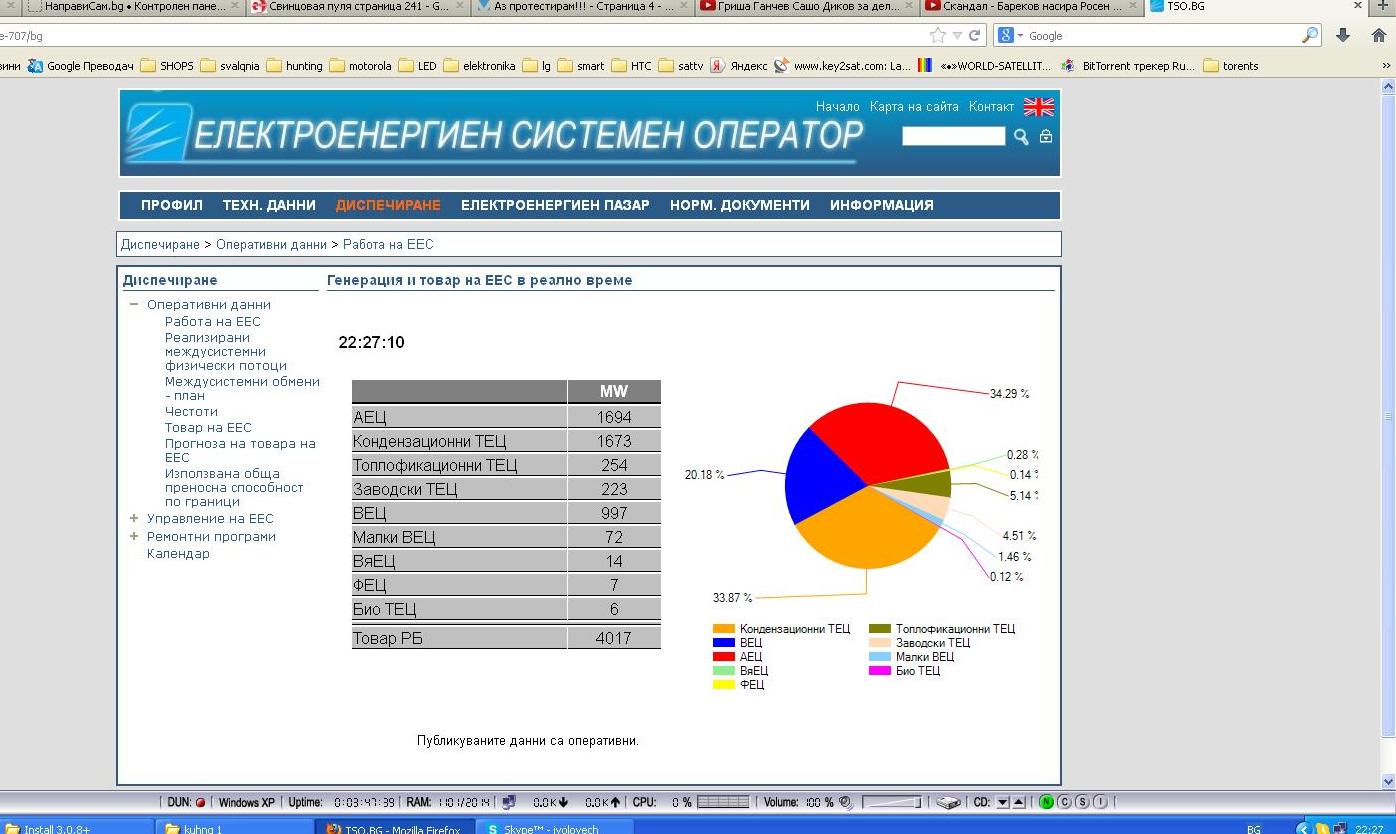
Task: Click the site search magnifier icon
Action: [1021, 136]
